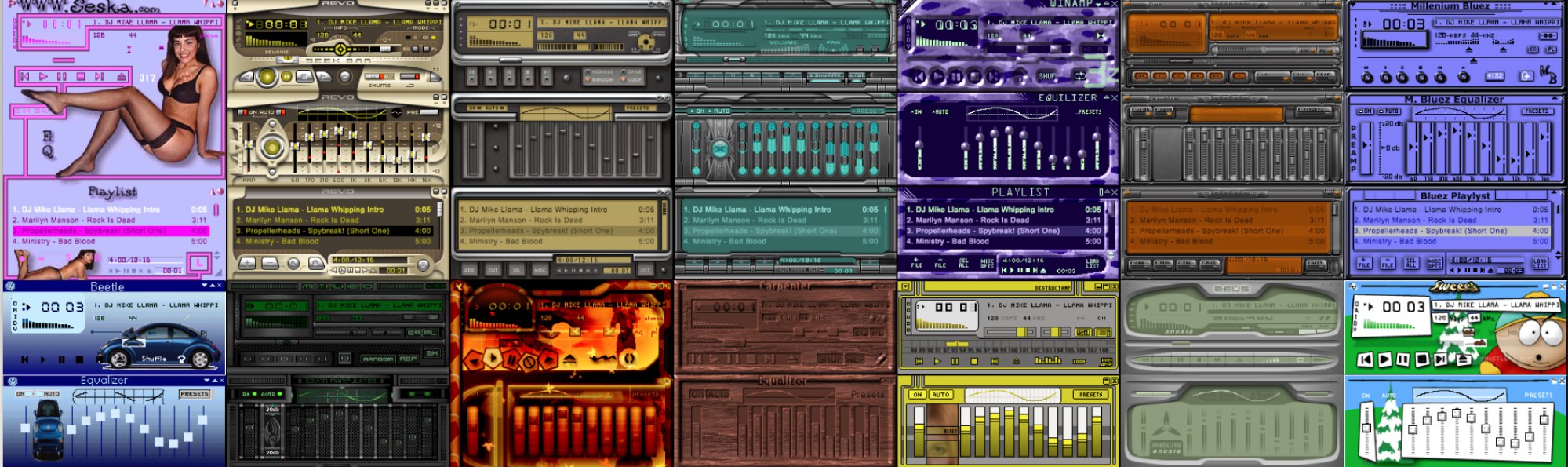
Task: Open the MISC menu in dark steel playlist
Action: (x=540, y=269)
